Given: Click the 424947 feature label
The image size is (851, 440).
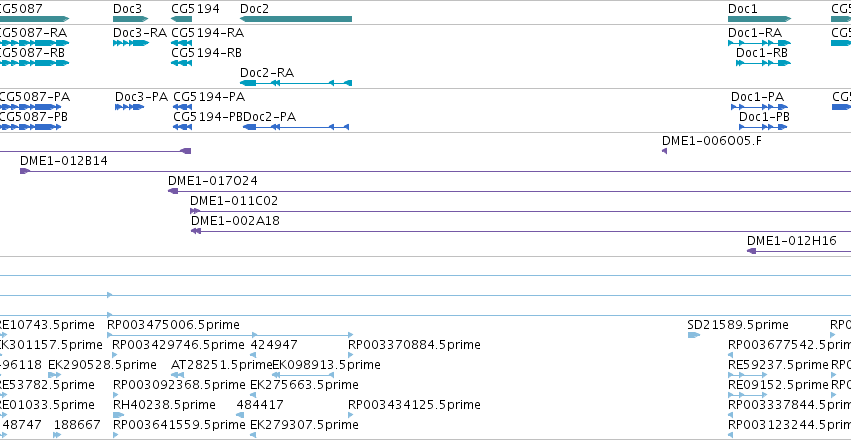Looking at the screenshot, I should [x=274, y=345].
